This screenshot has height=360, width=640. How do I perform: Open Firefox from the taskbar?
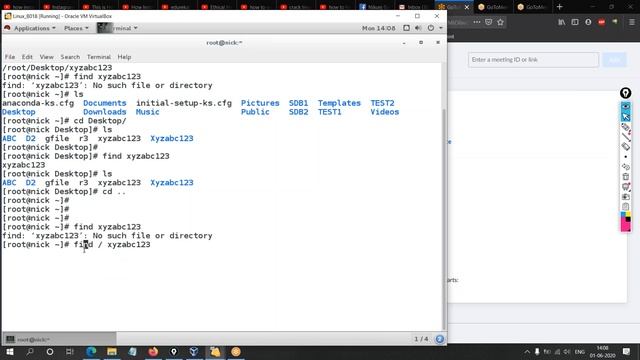point(153,351)
